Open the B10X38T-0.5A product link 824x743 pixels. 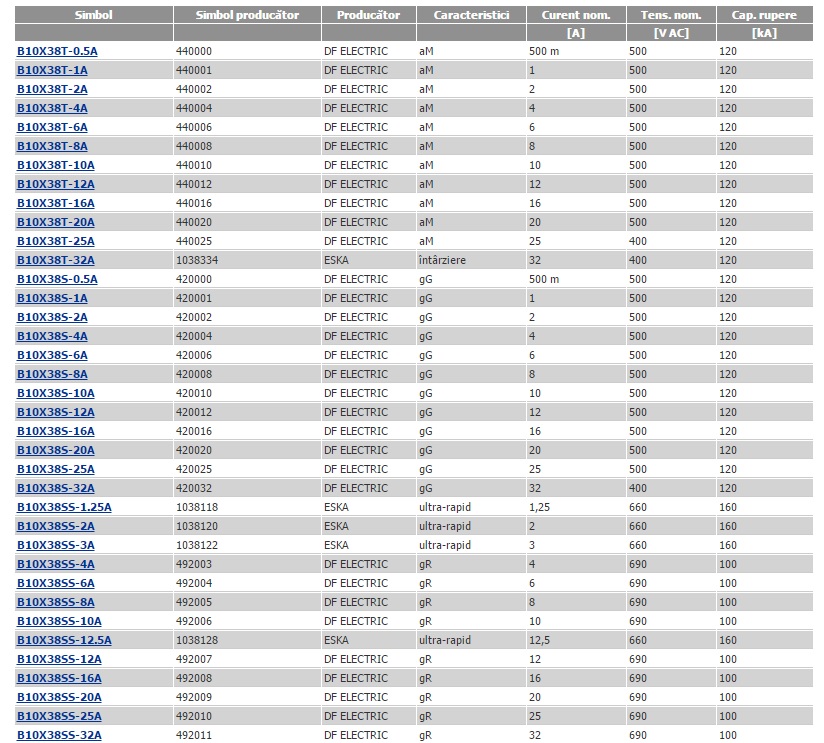57,51
